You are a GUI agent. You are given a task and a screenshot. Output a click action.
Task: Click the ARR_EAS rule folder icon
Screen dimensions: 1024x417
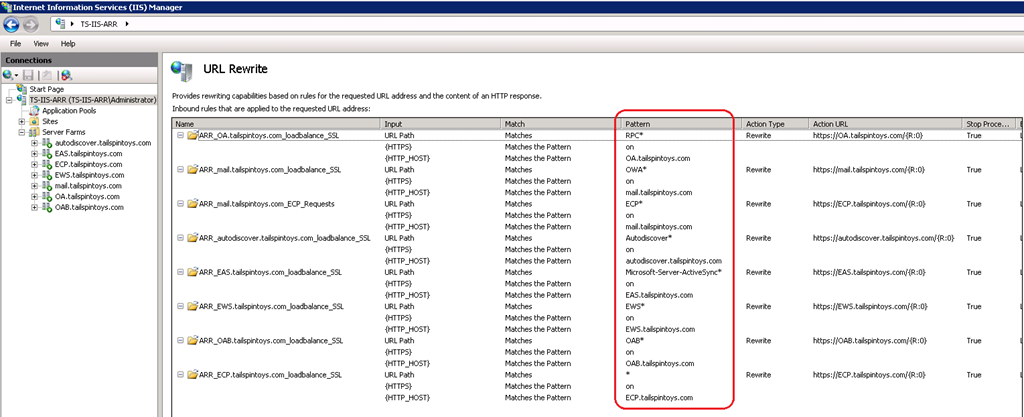point(192,272)
